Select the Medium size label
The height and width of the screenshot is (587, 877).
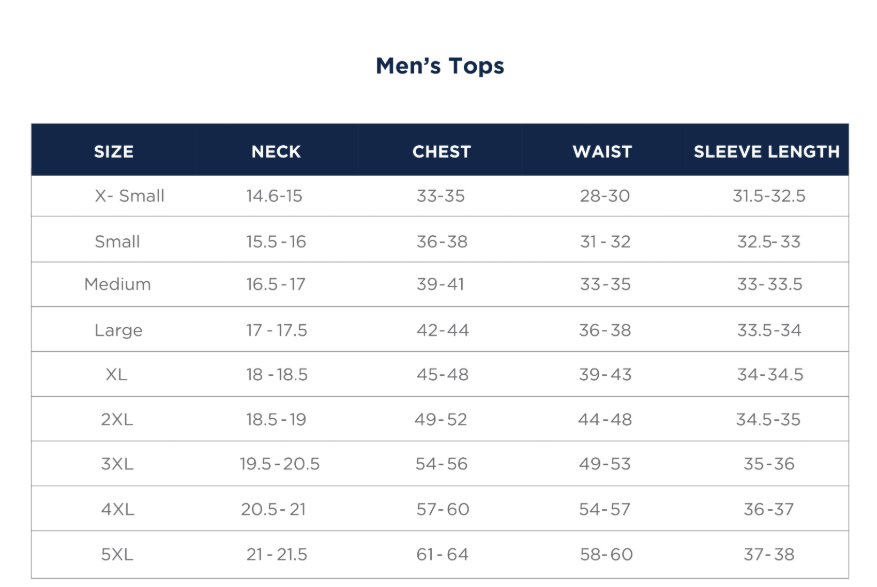(x=118, y=284)
